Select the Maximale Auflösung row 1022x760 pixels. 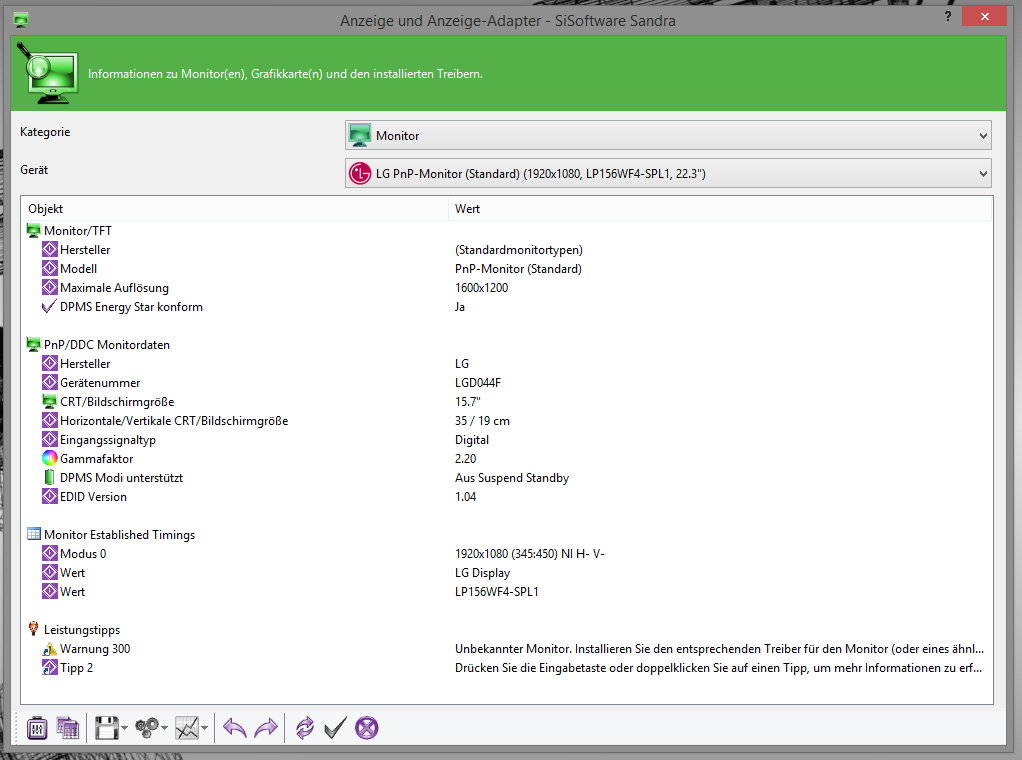tap(506, 287)
